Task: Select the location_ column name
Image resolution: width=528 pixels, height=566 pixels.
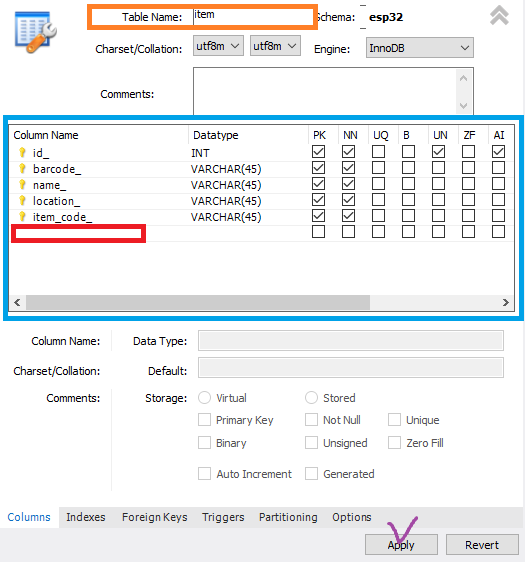Action: (x=56, y=201)
